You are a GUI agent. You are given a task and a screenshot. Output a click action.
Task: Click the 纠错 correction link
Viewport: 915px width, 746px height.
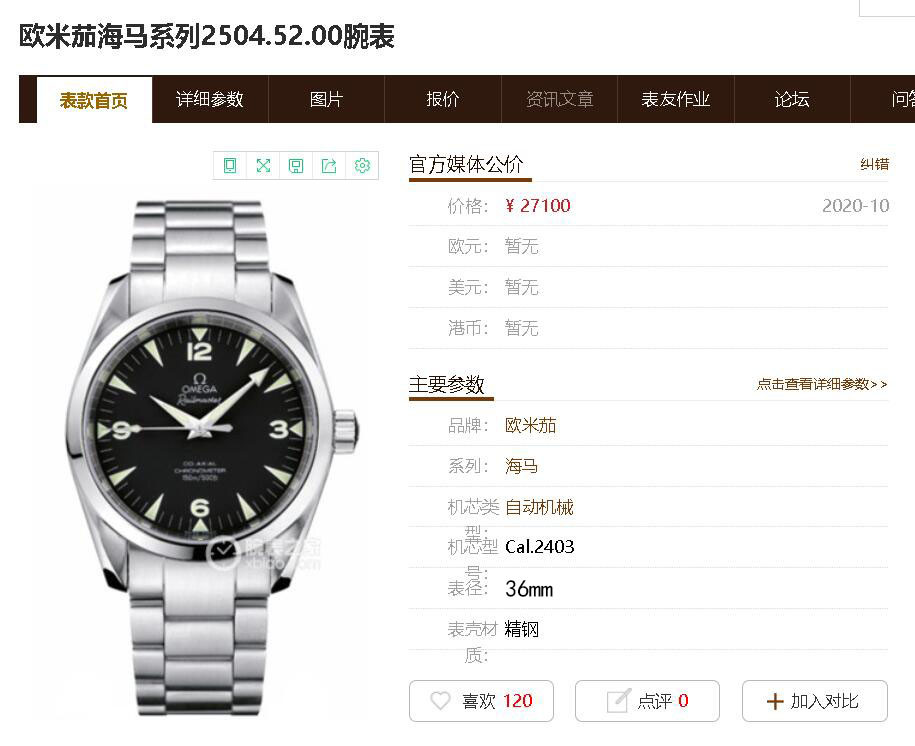[x=874, y=164]
